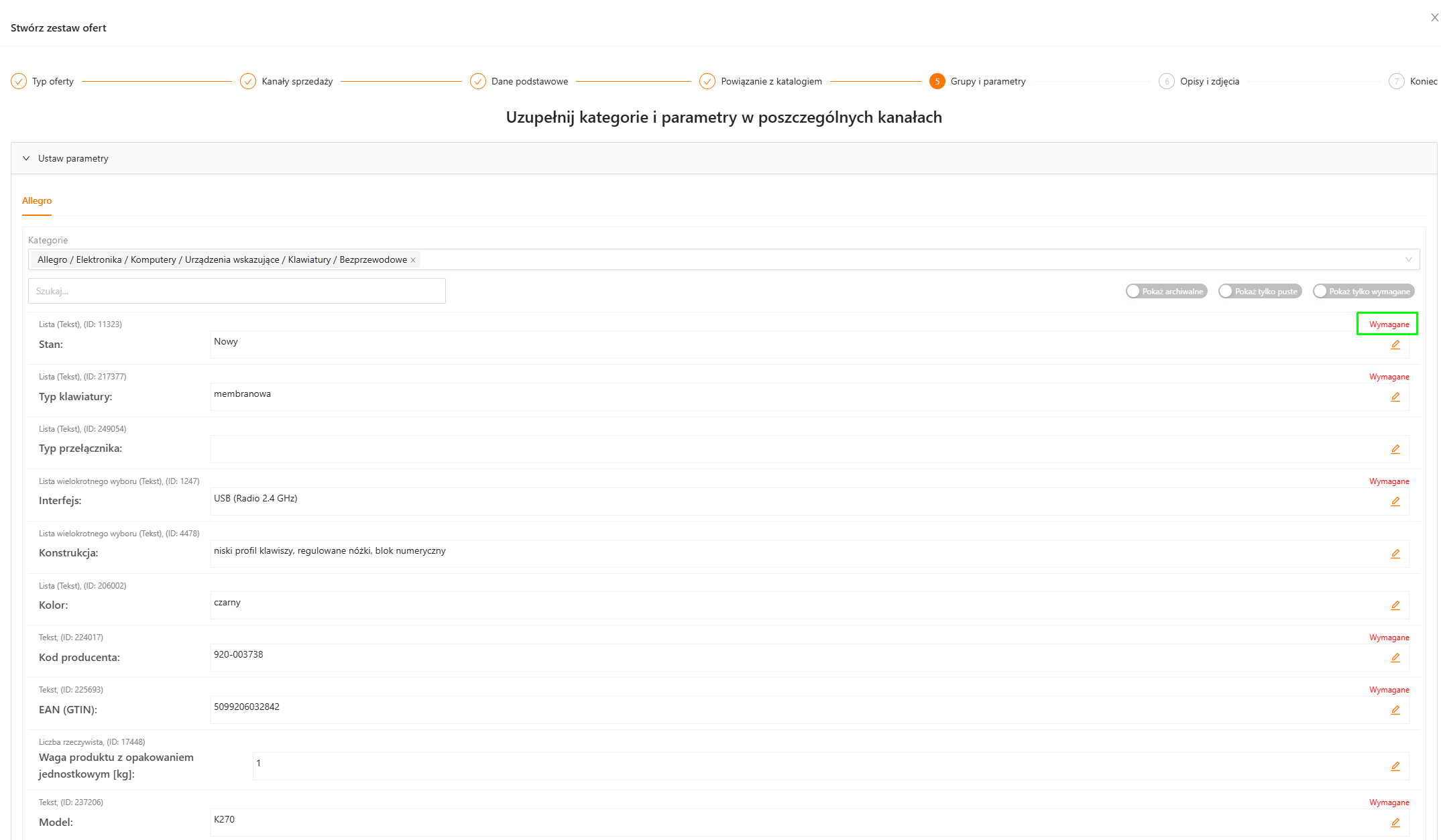Go to the Dane podstawowe step

[529, 81]
